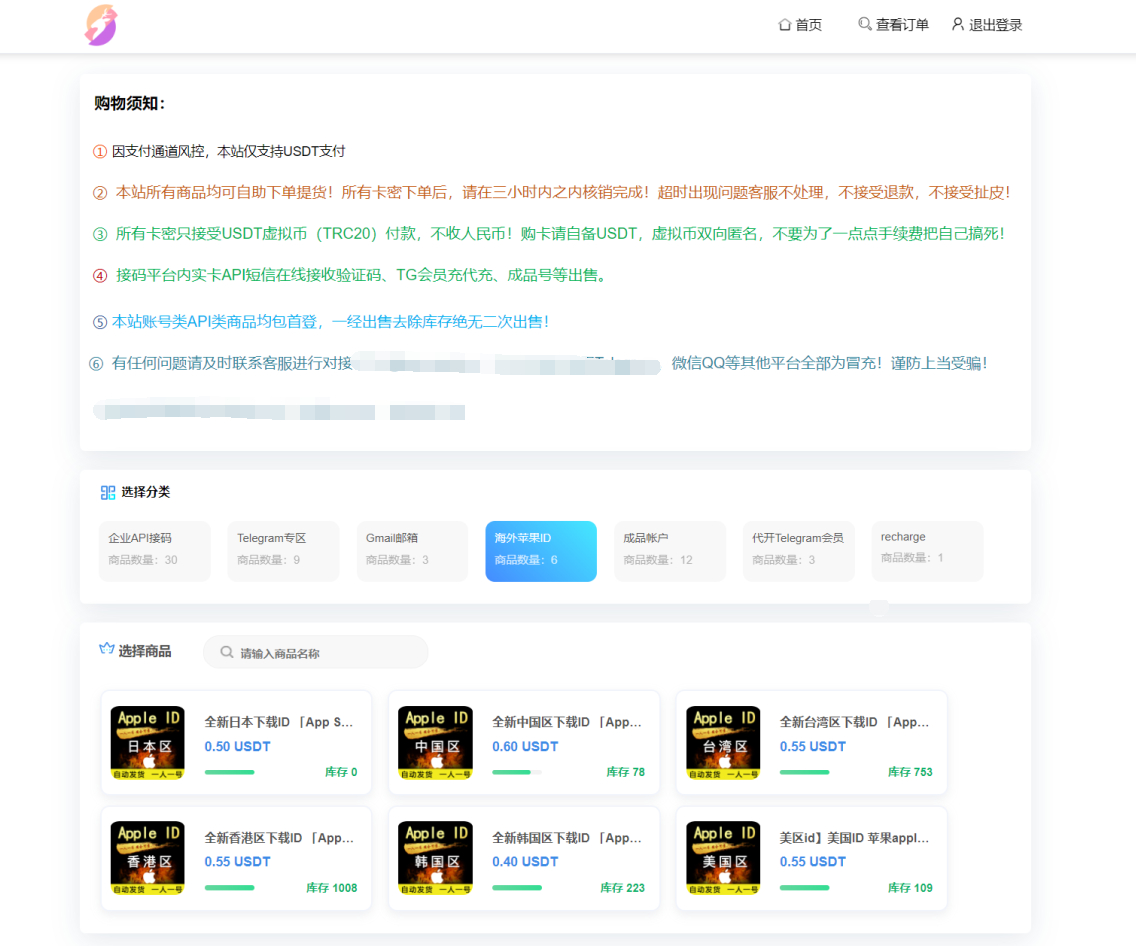
Task: Click the 0.40 USDT price on 韩国区 item
Action: pos(525,861)
